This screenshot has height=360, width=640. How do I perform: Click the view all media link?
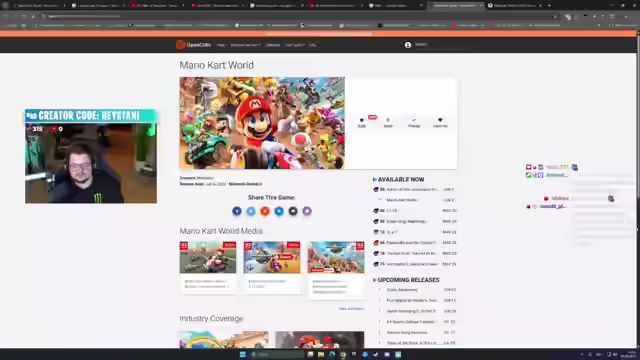coord(351,309)
